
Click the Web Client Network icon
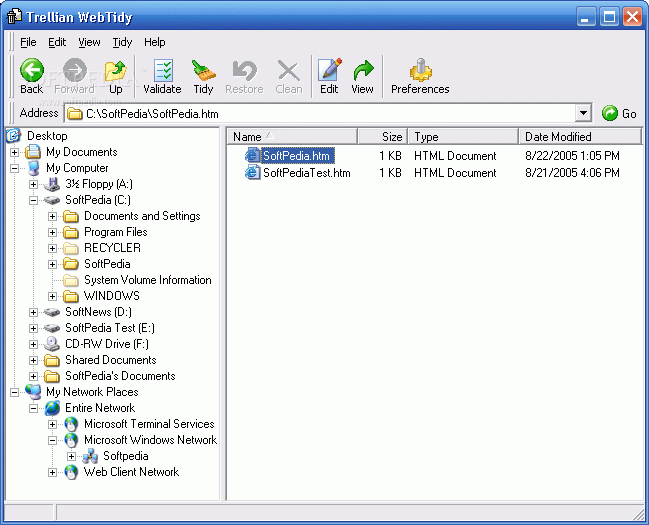(x=71, y=472)
